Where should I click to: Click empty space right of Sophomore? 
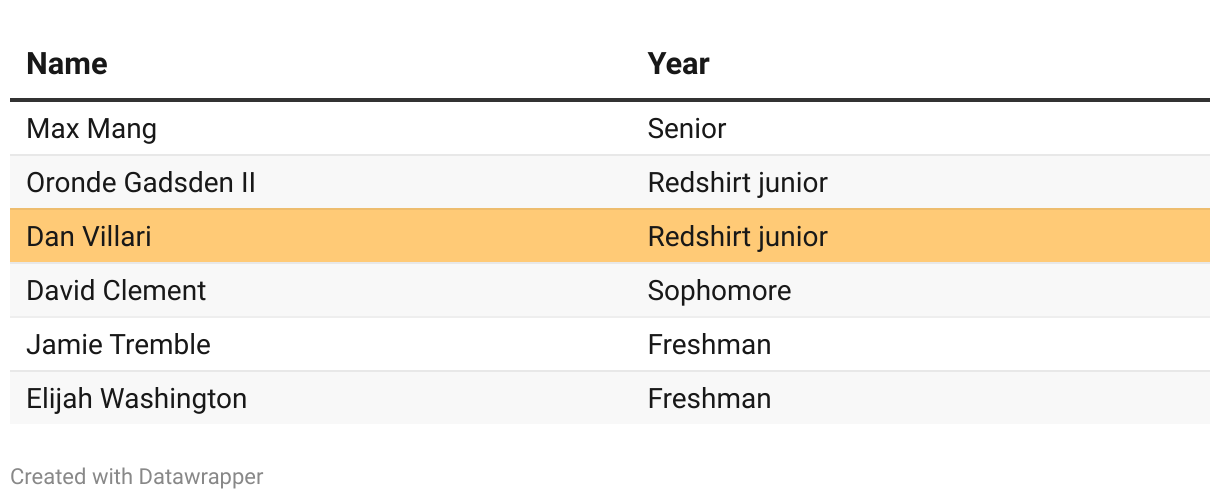pos(1000,291)
